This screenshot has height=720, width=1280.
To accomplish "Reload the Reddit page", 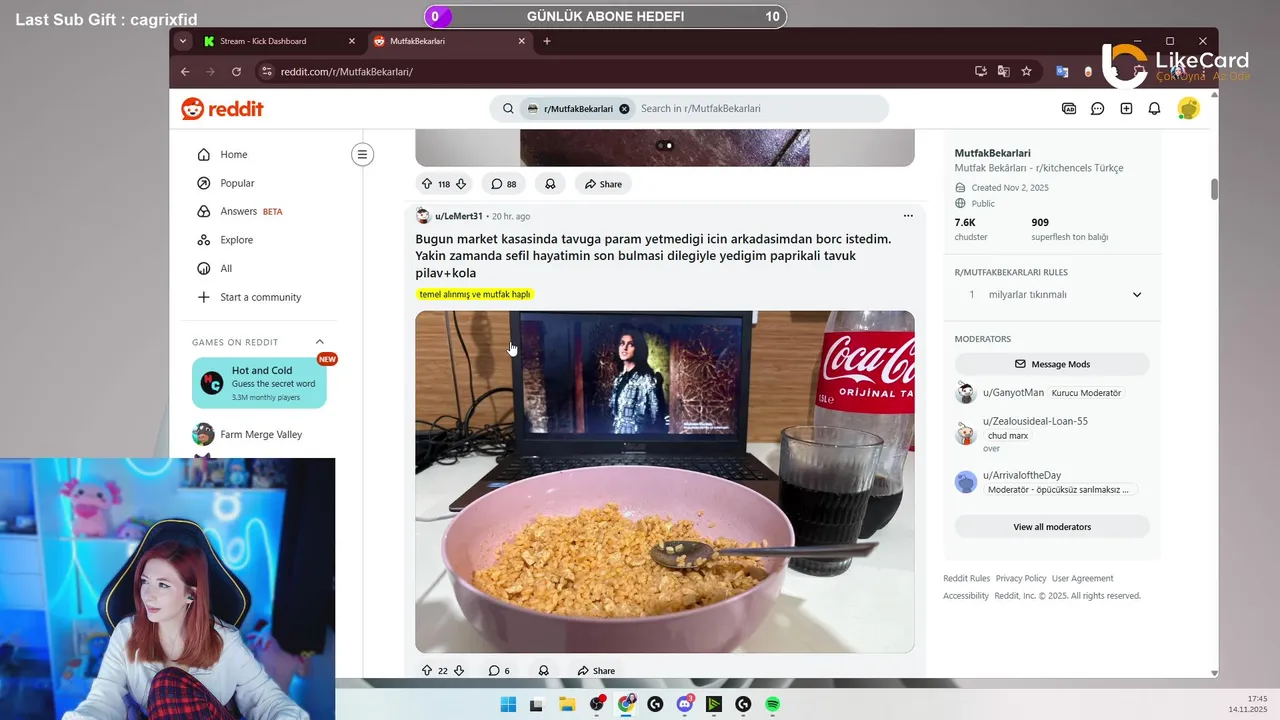I will (x=236, y=72).
